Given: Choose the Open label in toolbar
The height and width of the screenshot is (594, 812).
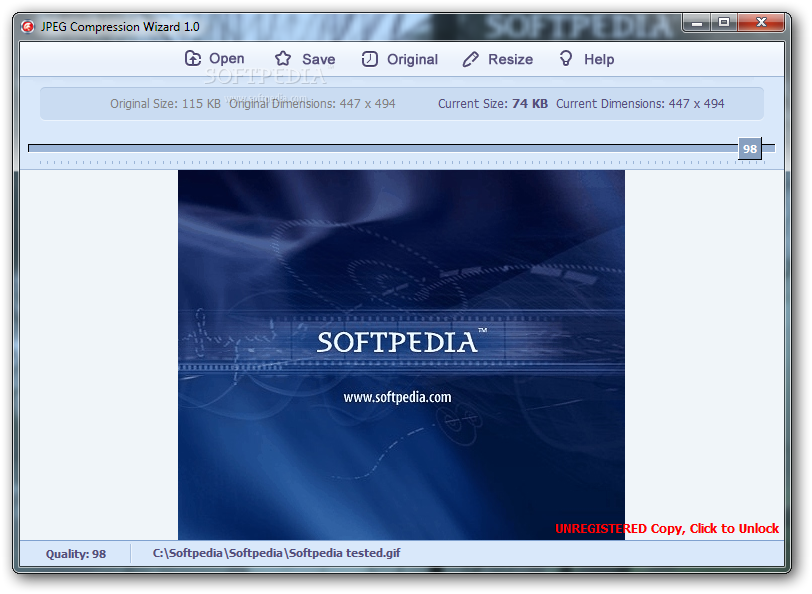Looking at the screenshot, I should click(227, 59).
